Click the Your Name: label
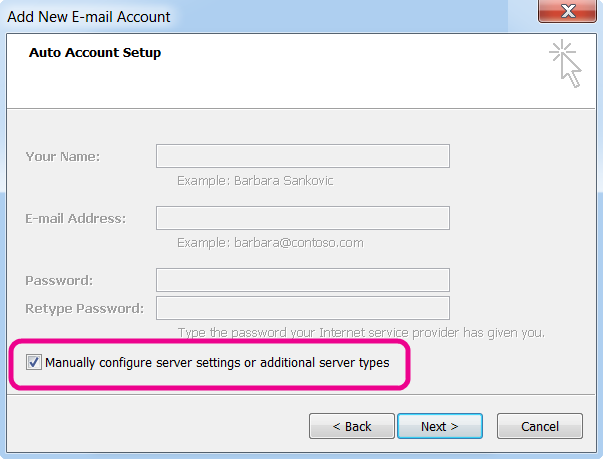This screenshot has height=459, width=603. tap(63, 157)
